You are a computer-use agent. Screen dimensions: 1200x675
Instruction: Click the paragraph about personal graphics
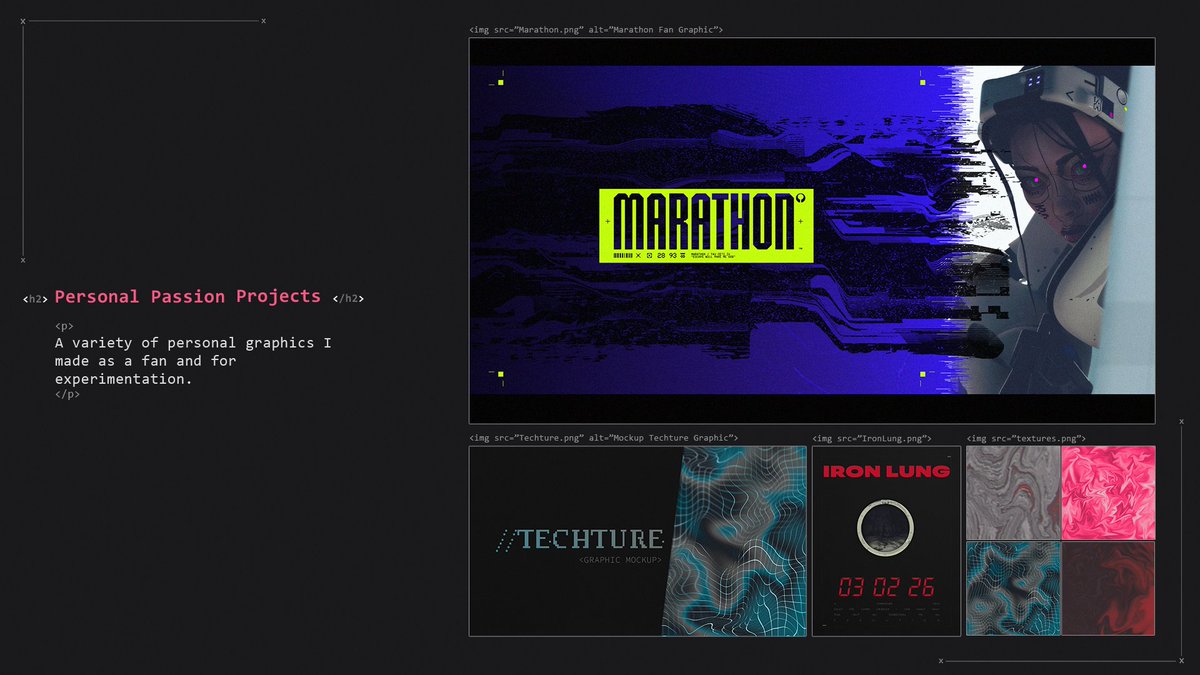(193, 361)
